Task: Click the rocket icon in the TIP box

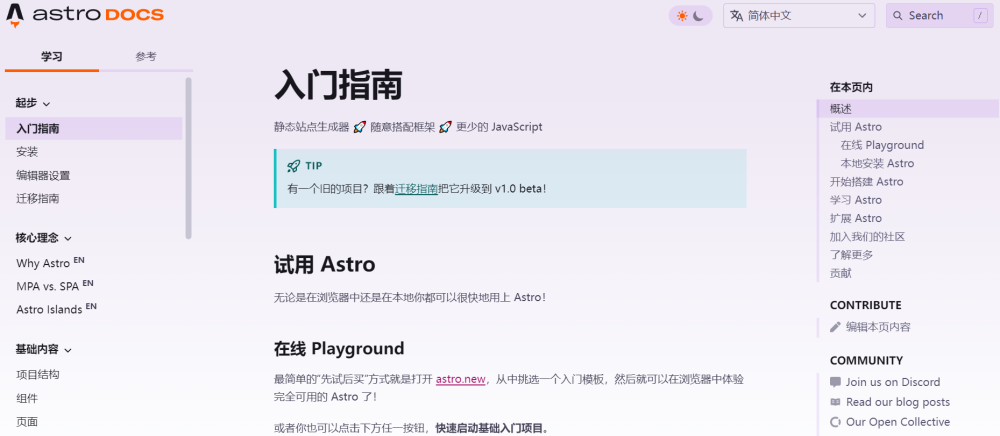Action: [x=293, y=166]
